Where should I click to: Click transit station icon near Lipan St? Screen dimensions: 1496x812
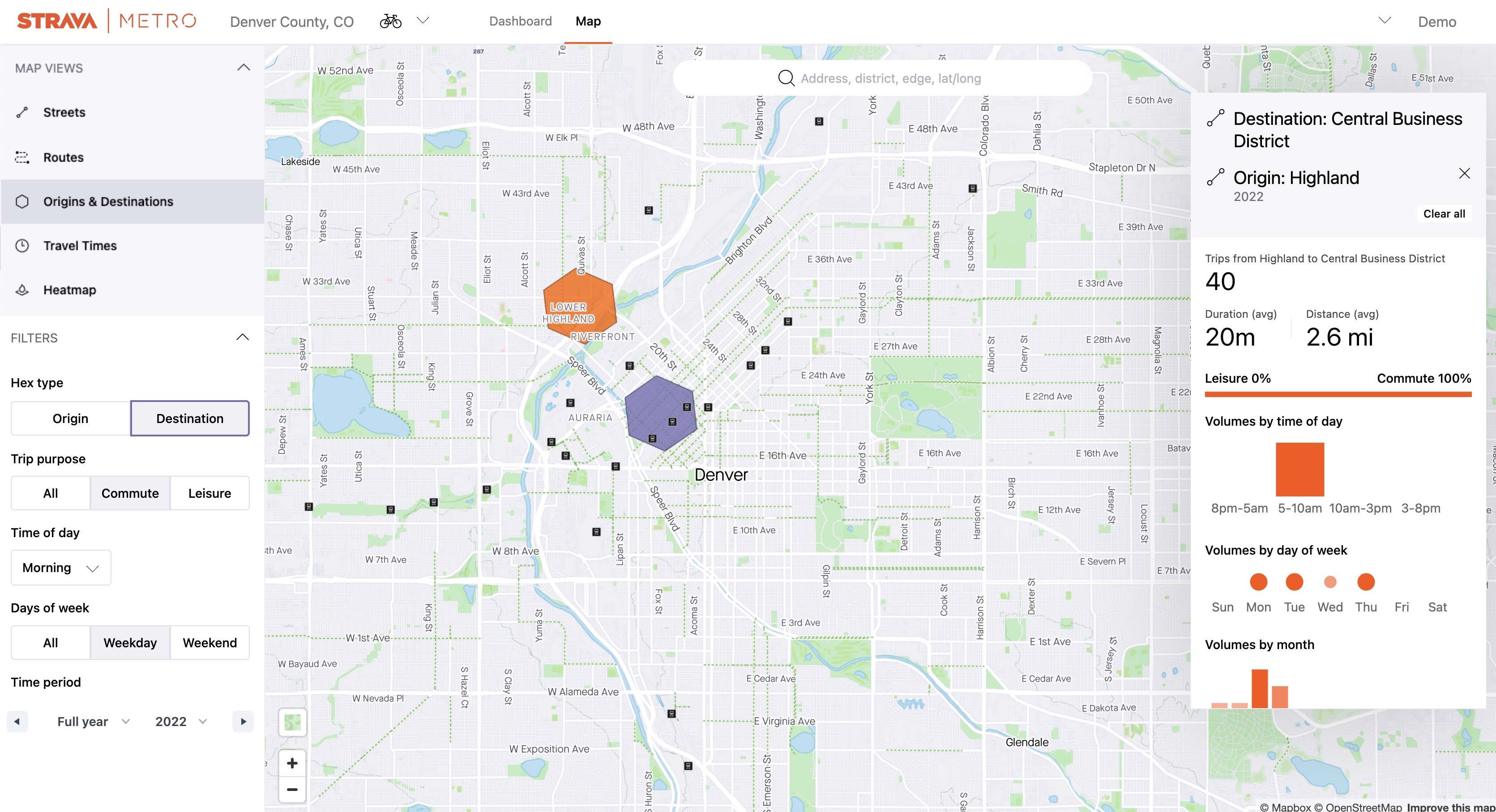596,531
